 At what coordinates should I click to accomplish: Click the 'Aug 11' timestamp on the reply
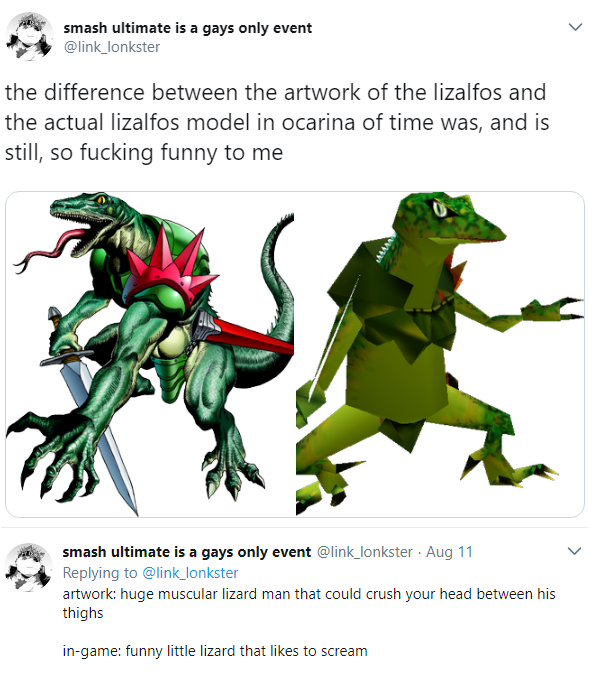point(449,552)
